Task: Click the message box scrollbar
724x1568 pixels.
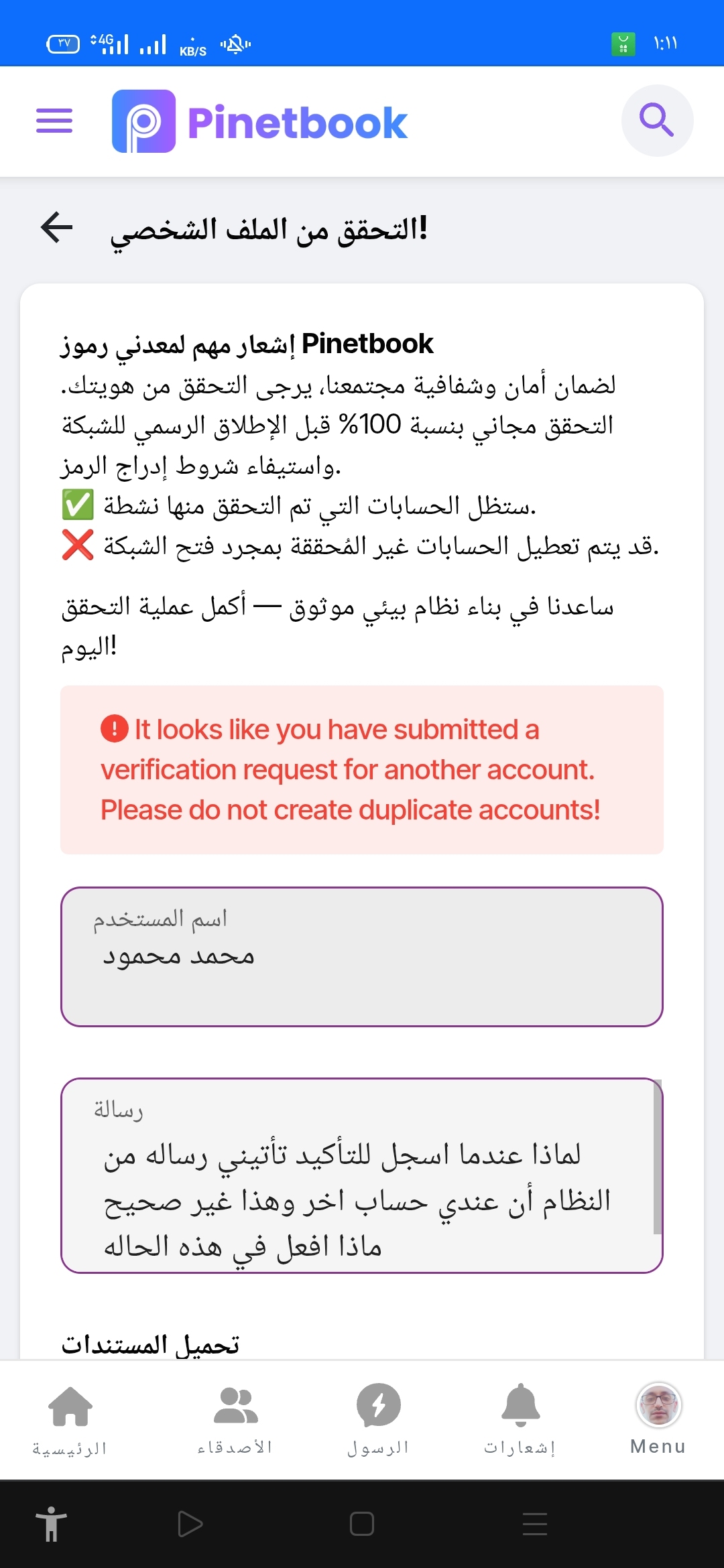Action: [658, 1157]
